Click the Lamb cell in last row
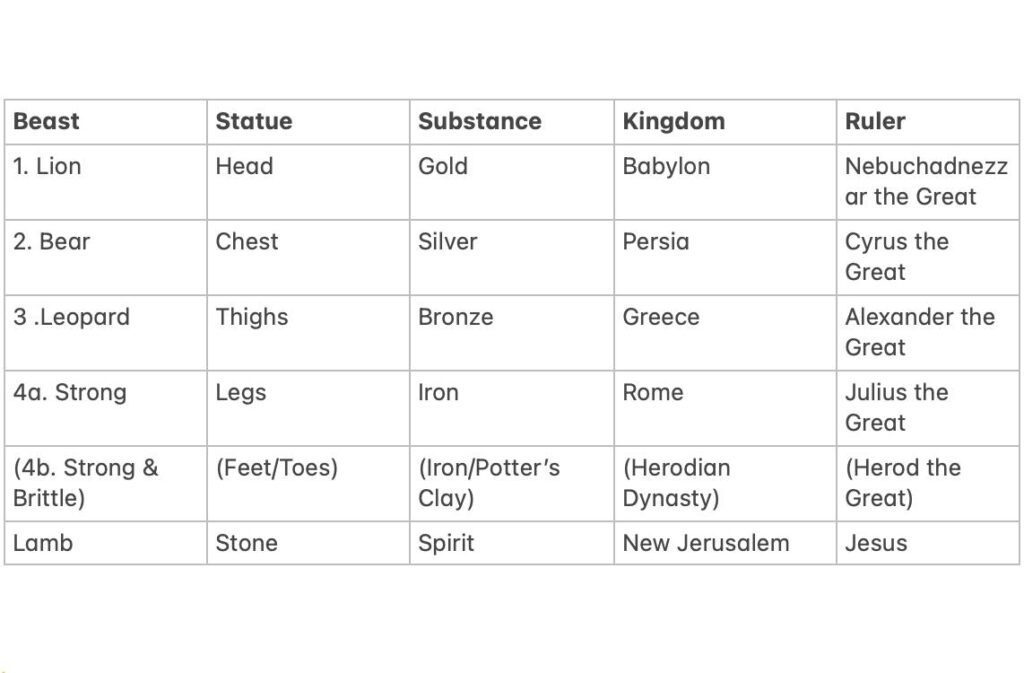Image resolution: width=1024 pixels, height=673 pixels. click(x=43, y=543)
